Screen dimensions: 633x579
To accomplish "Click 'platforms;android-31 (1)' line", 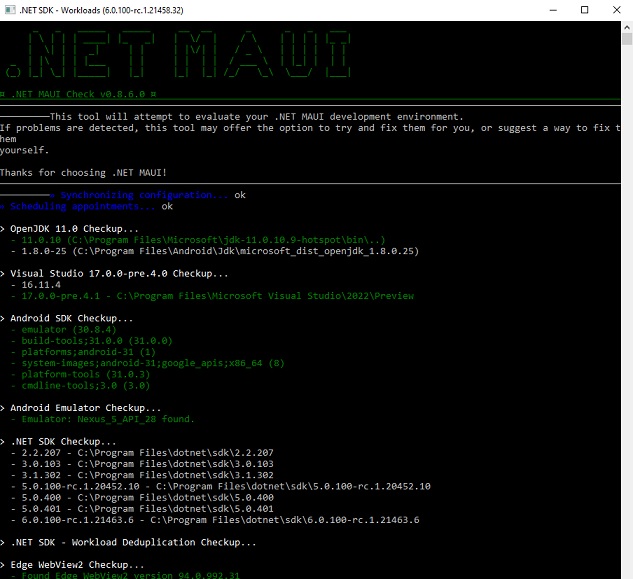I will pos(83,352).
